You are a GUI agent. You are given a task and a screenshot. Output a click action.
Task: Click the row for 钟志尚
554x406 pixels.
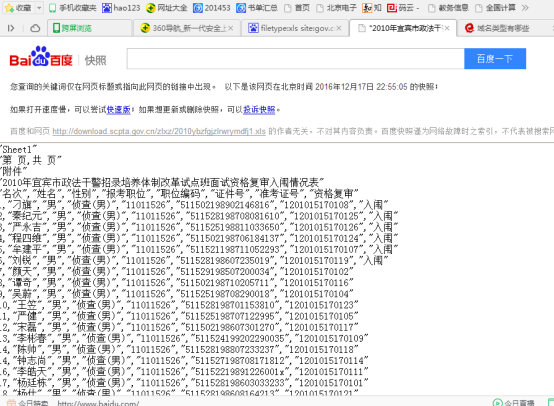184,360
